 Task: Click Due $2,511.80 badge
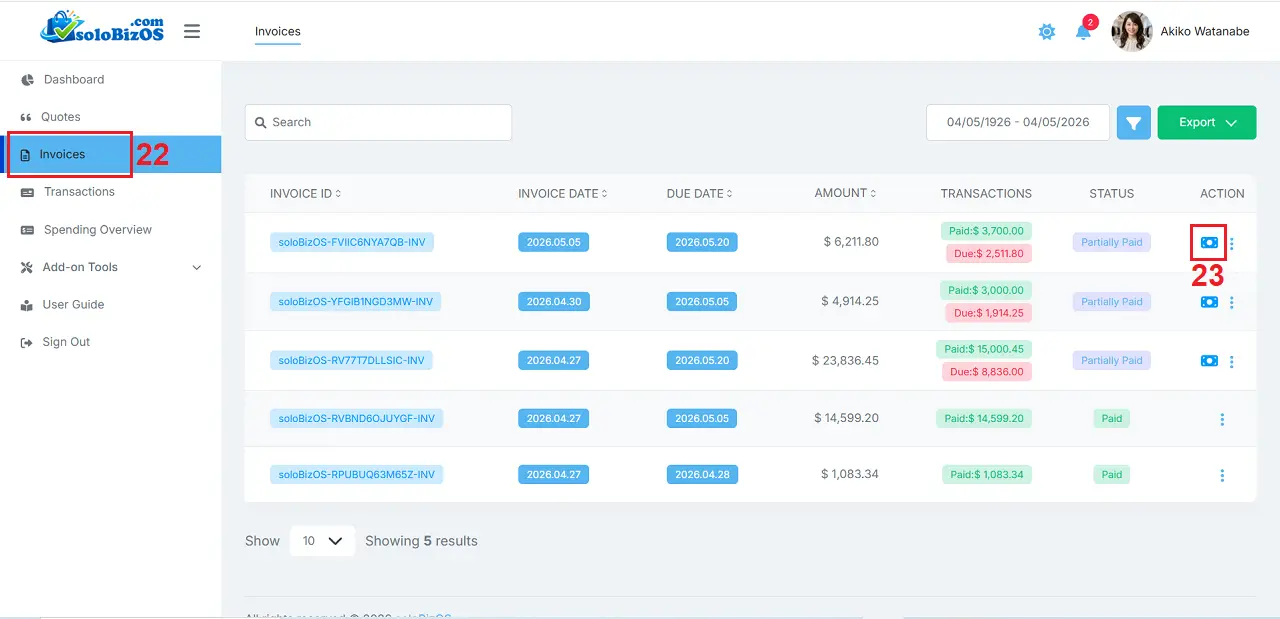pyautogui.click(x=989, y=254)
